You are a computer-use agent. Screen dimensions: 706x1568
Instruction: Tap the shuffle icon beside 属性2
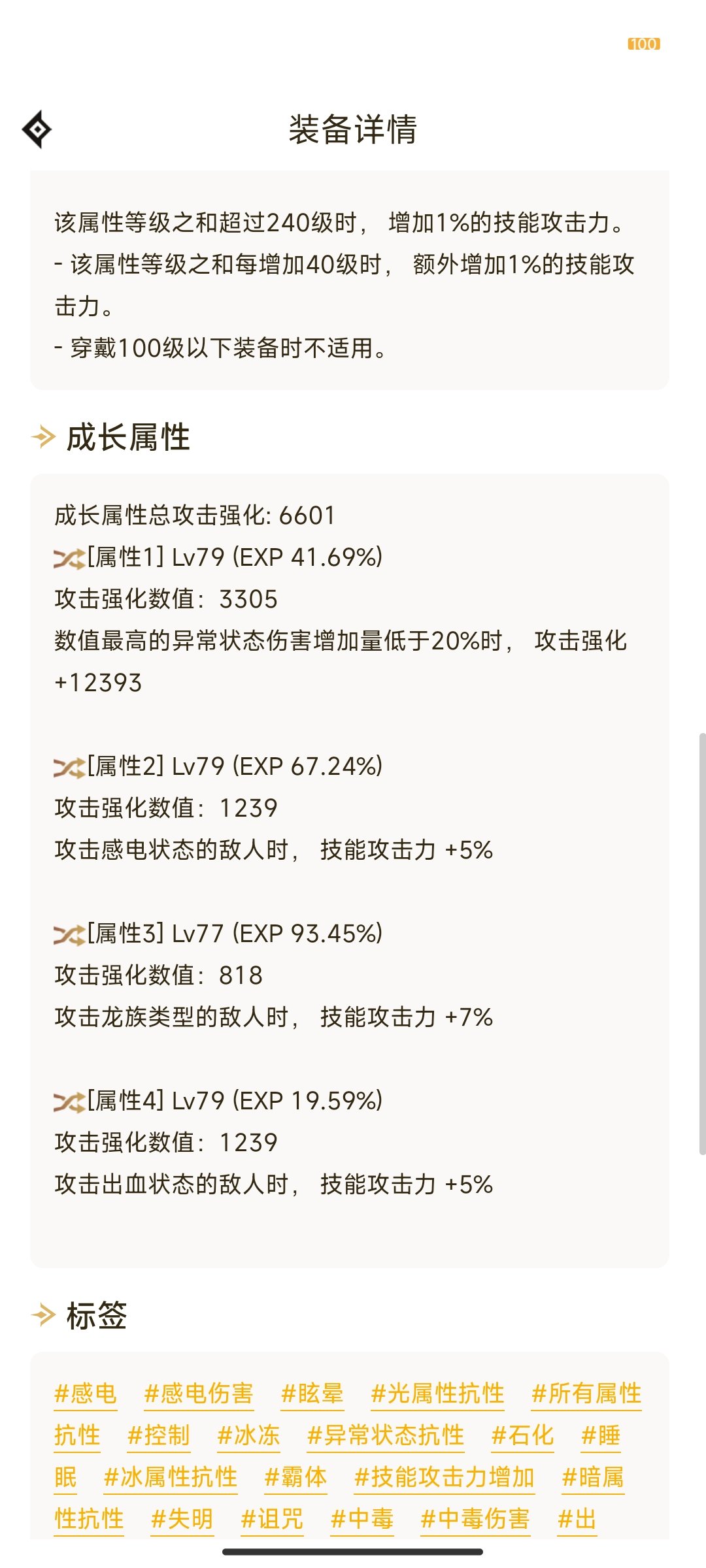[x=69, y=768]
